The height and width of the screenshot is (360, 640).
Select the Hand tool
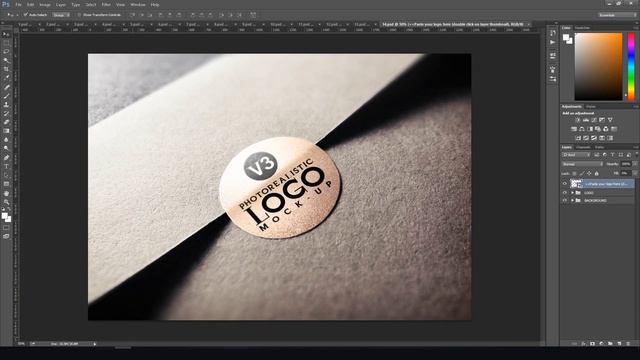pos(6,193)
